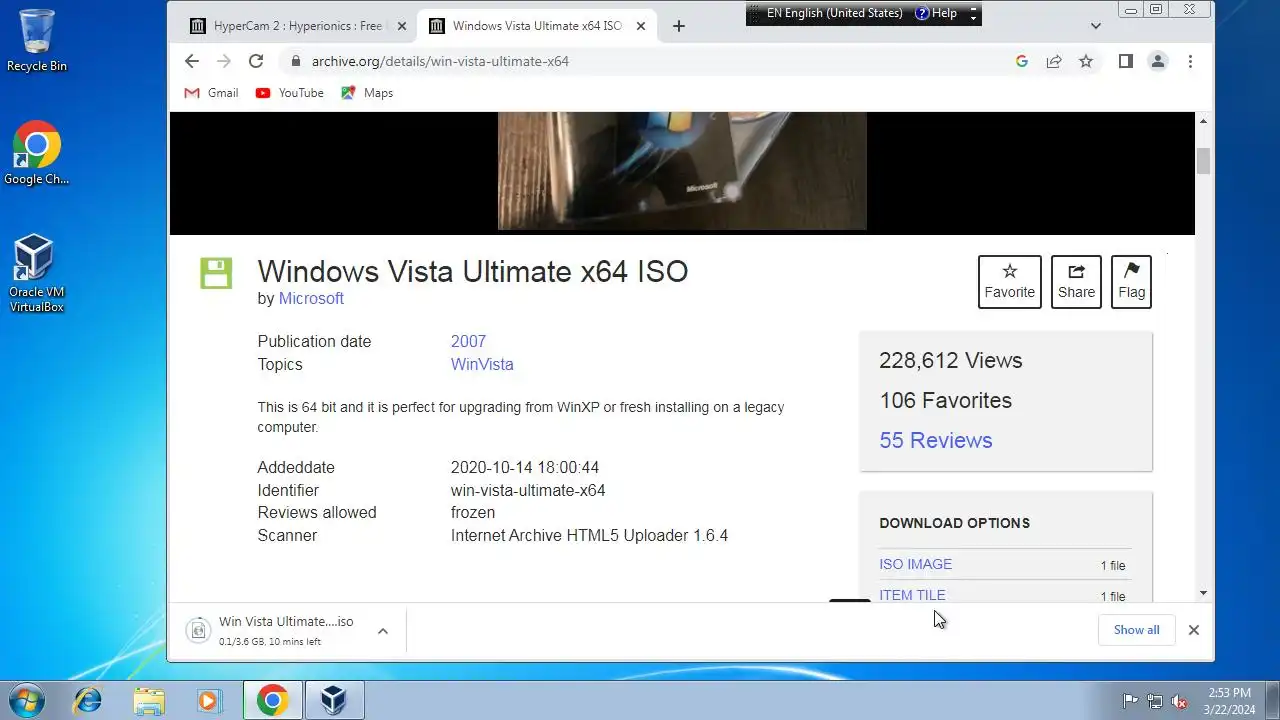Viewport: 1280px width, 720px height.
Task: Click the Share button on the item
Action: tap(1076, 282)
